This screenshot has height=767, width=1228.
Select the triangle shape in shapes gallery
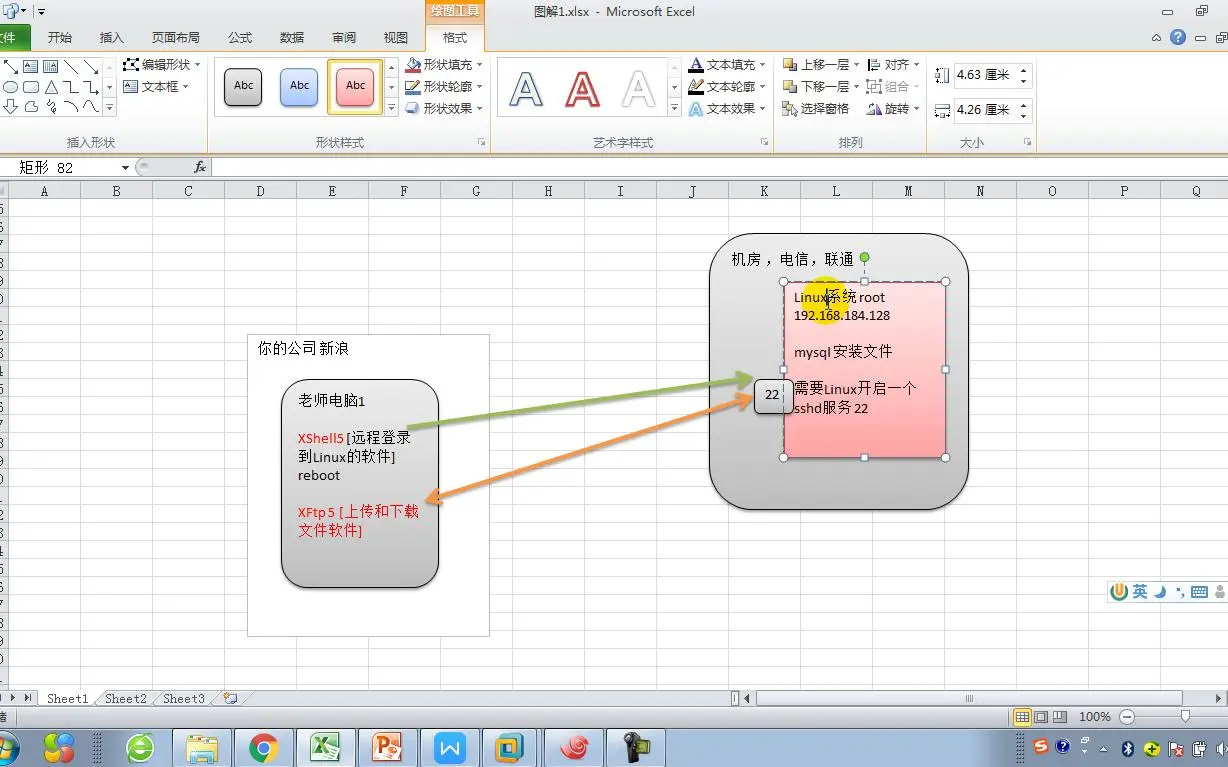click(x=51, y=87)
